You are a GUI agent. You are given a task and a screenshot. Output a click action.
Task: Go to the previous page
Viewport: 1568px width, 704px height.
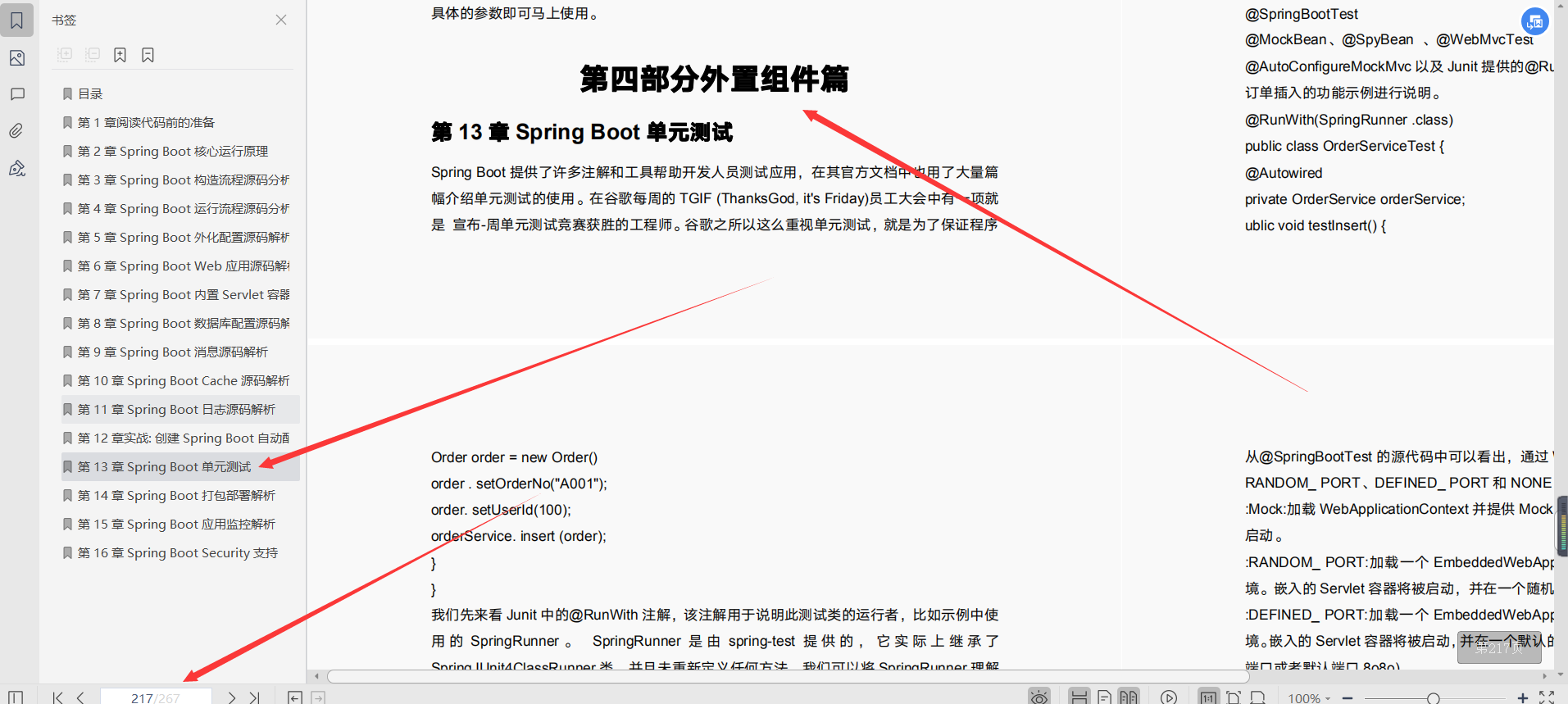point(80,697)
